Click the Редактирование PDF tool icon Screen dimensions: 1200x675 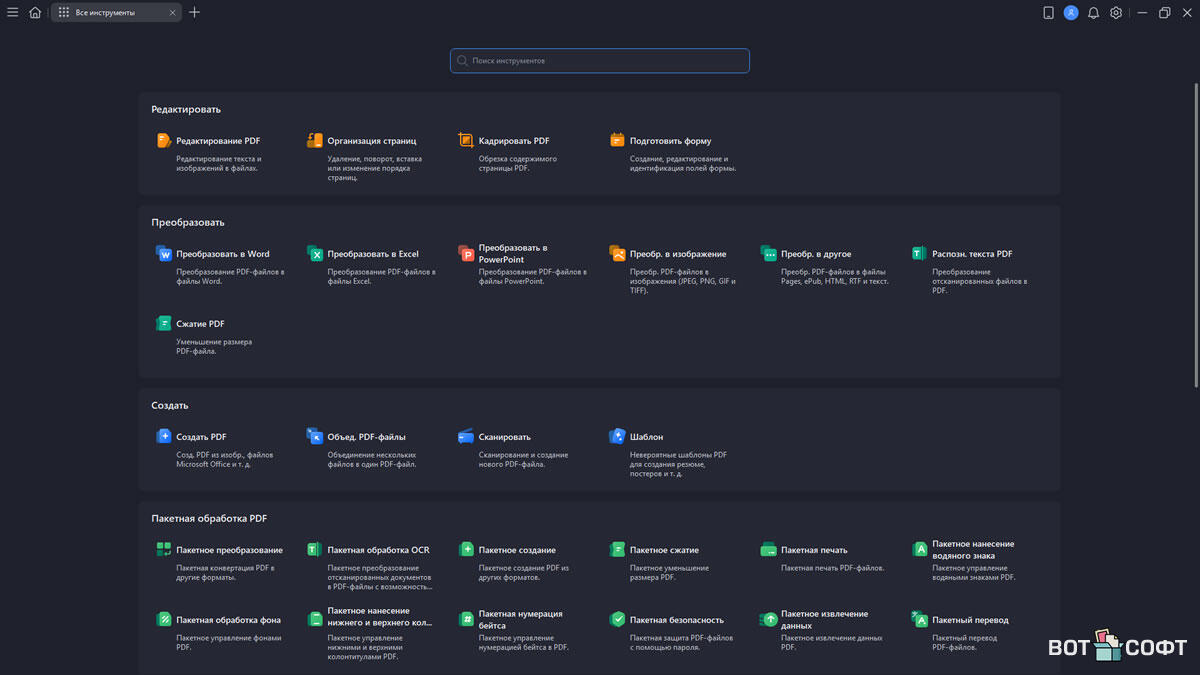tap(164, 141)
